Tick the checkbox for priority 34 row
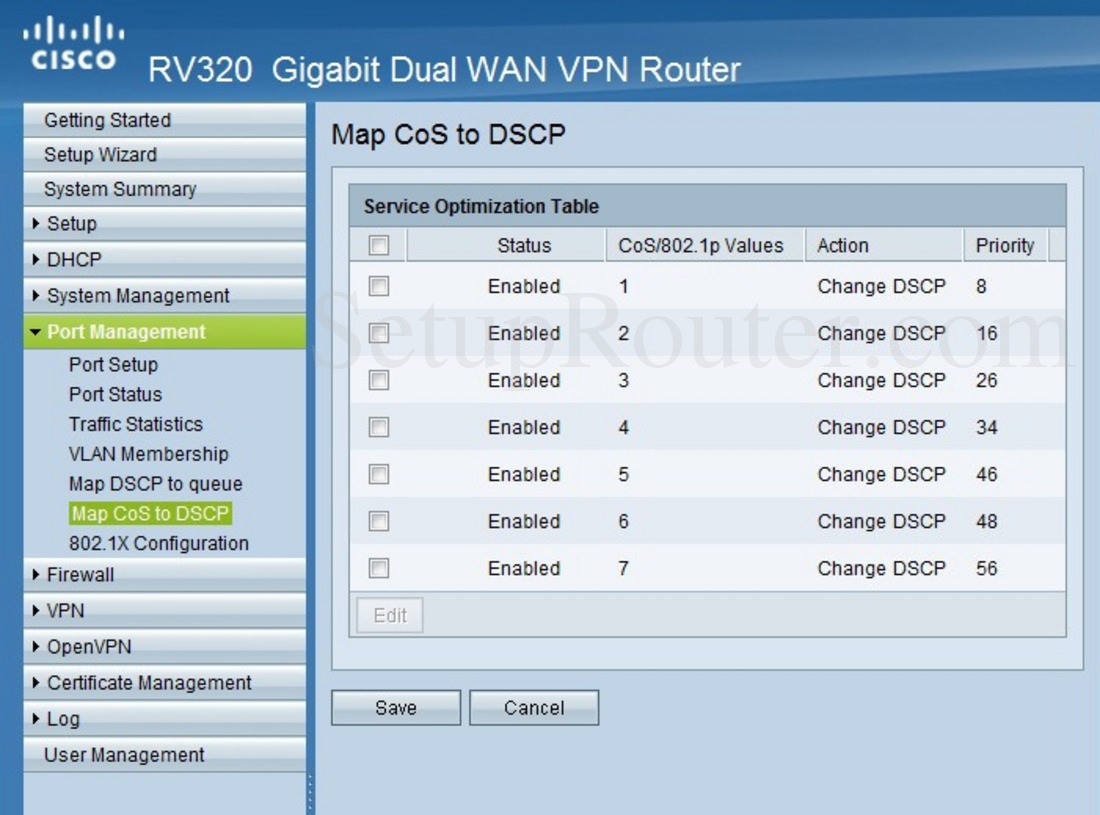1100x815 pixels. 379,427
